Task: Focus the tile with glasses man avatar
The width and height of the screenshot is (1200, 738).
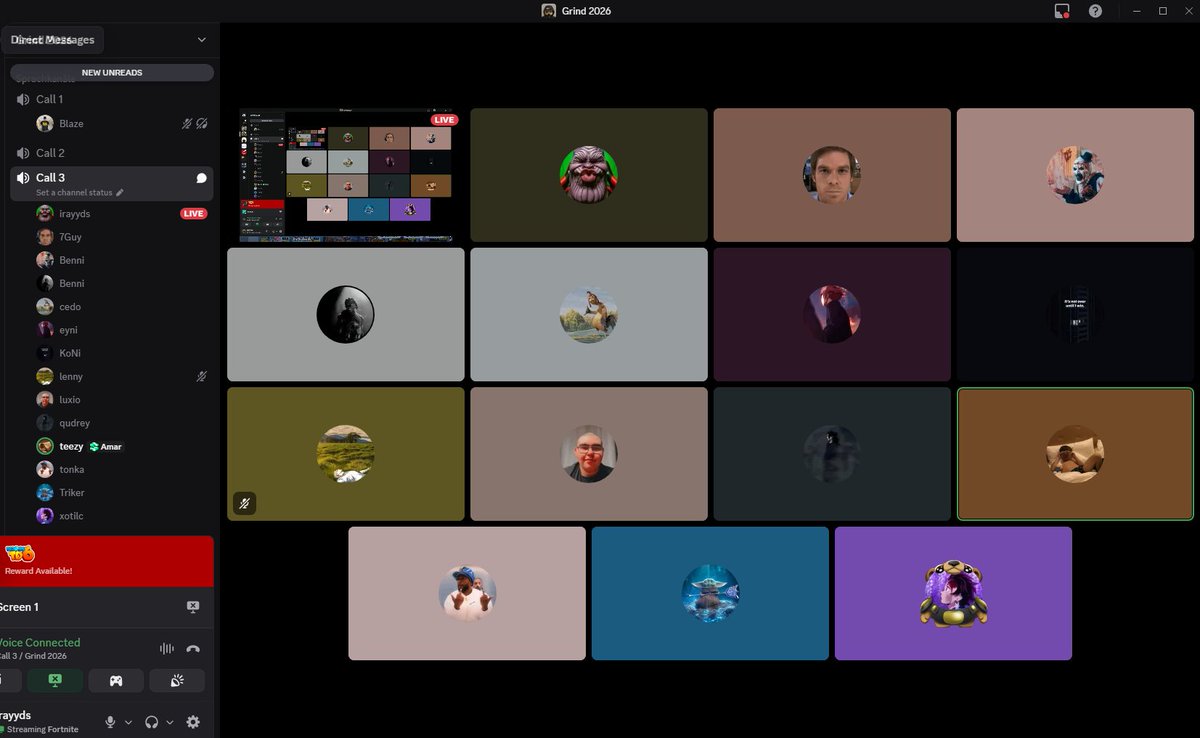Action: 589,454
